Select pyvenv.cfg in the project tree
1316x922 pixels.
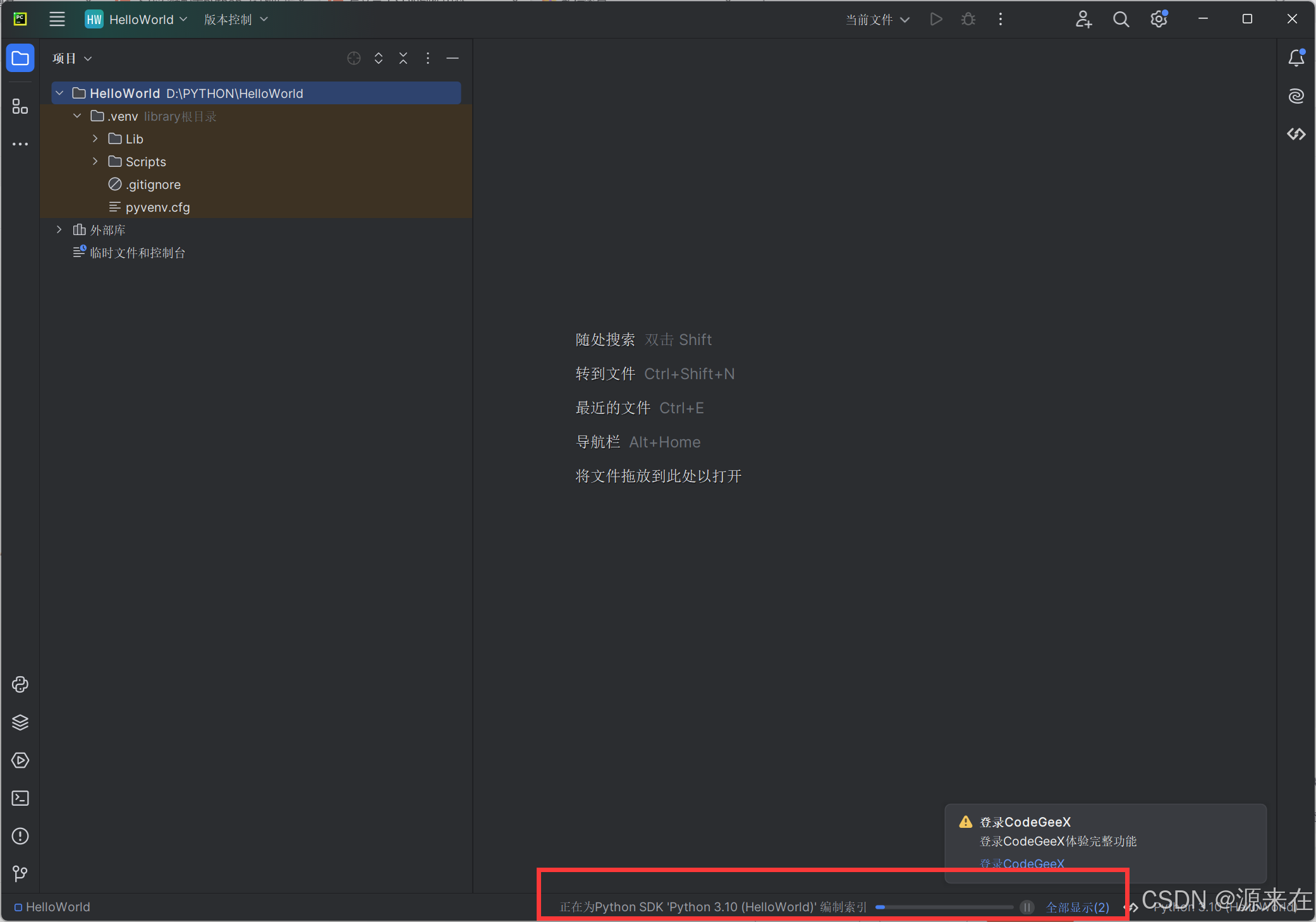[x=157, y=207]
